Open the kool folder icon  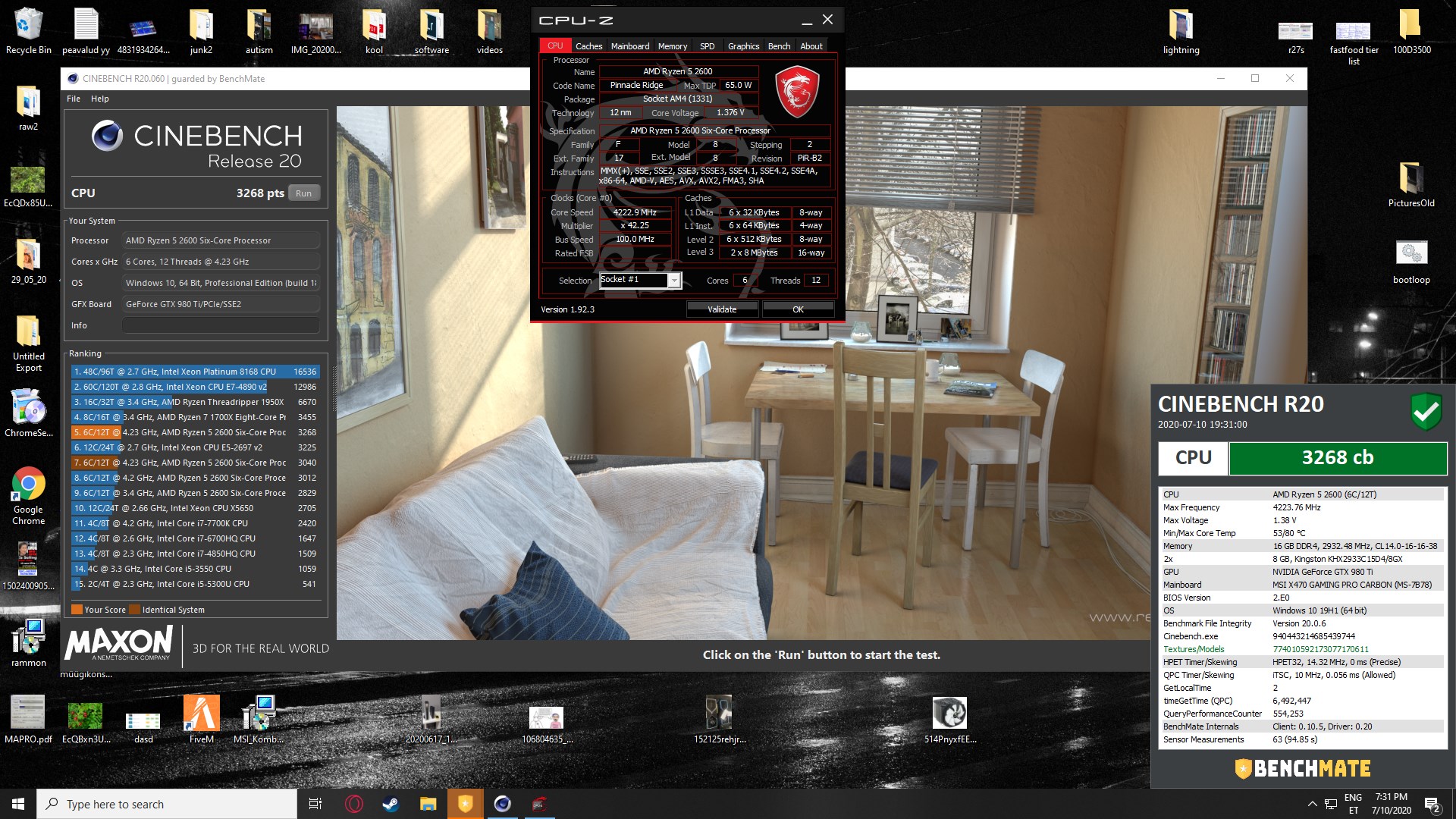click(x=374, y=30)
